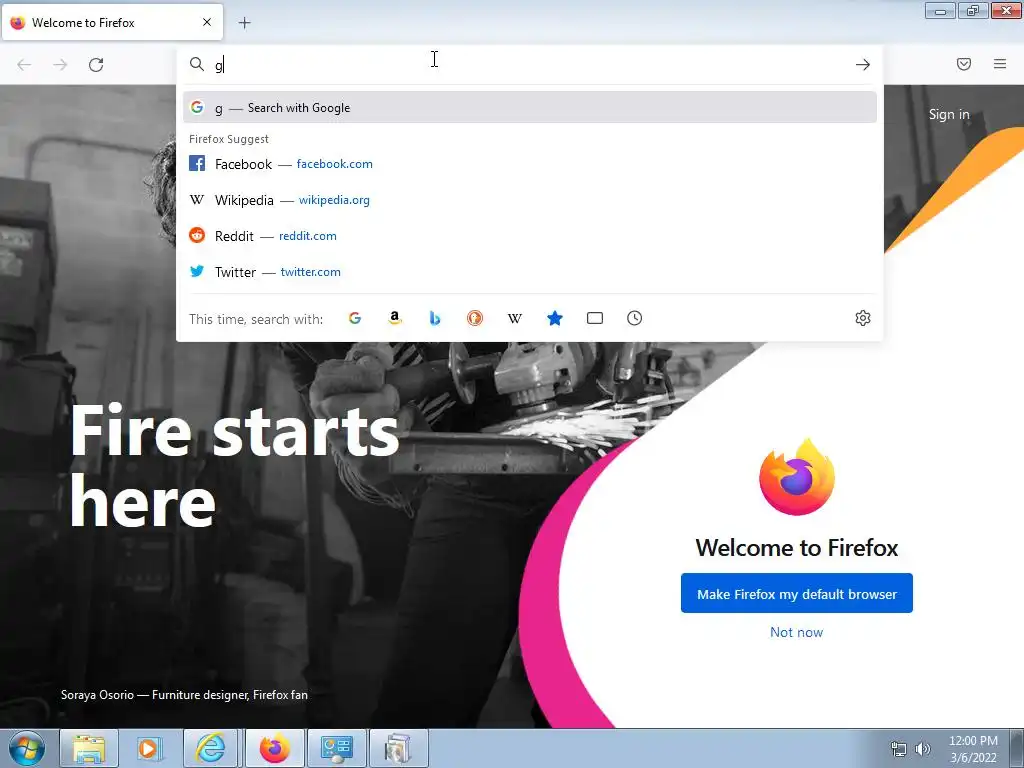Search bookmarks with the star icon
This screenshot has width=1024, height=768.
click(554, 318)
